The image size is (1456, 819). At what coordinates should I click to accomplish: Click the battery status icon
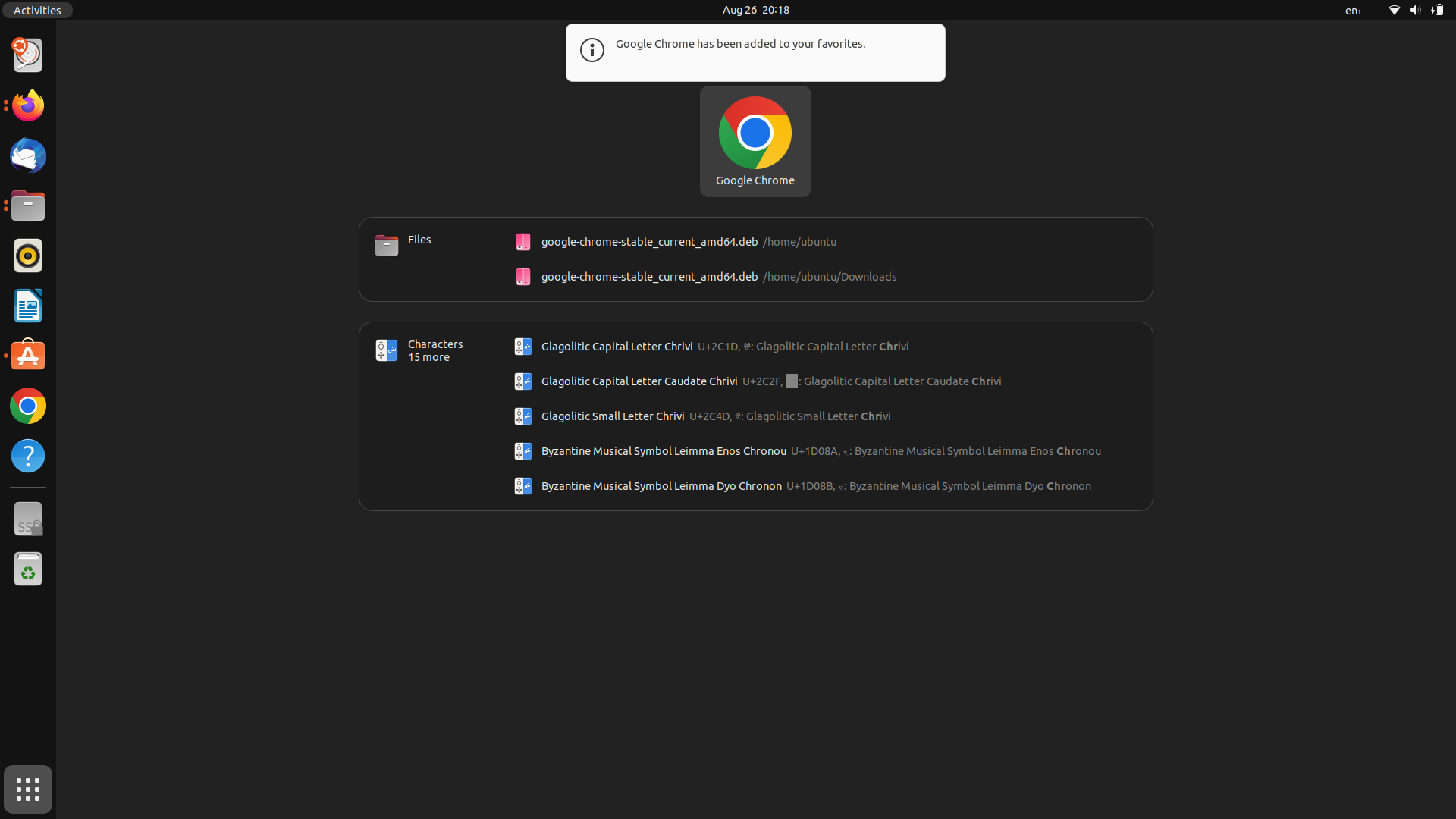click(1437, 10)
